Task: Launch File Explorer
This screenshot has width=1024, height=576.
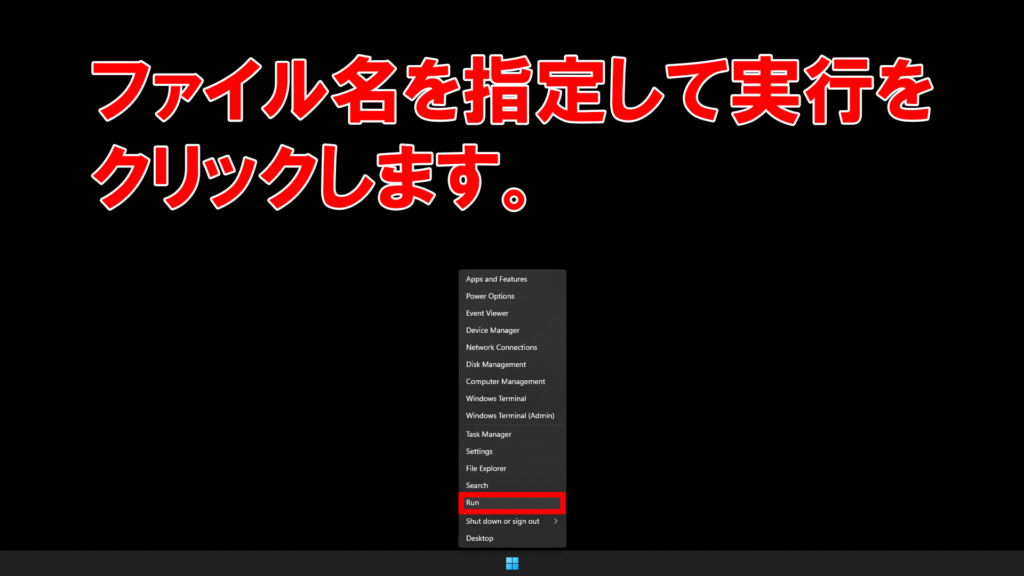Action: (x=486, y=468)
